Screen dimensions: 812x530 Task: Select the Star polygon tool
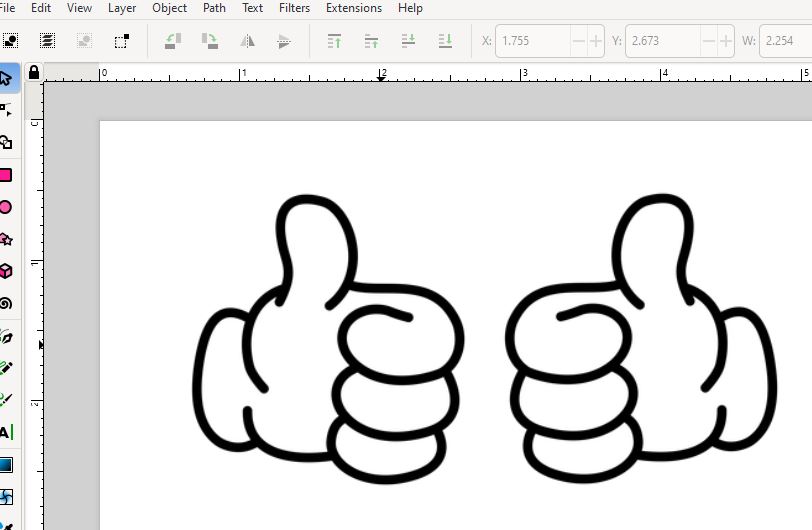(6, 239)
